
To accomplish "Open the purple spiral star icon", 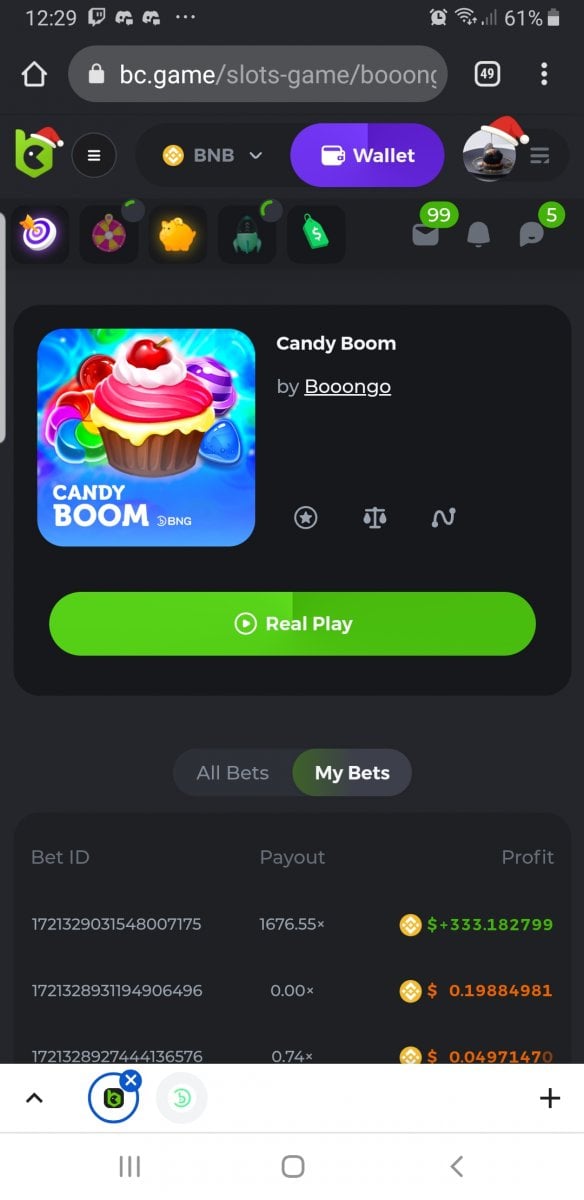I will [40, 234].
